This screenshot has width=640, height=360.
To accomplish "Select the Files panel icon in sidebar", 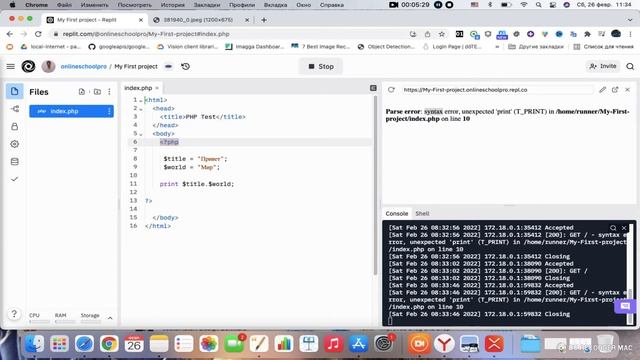I will click(15, 91).
